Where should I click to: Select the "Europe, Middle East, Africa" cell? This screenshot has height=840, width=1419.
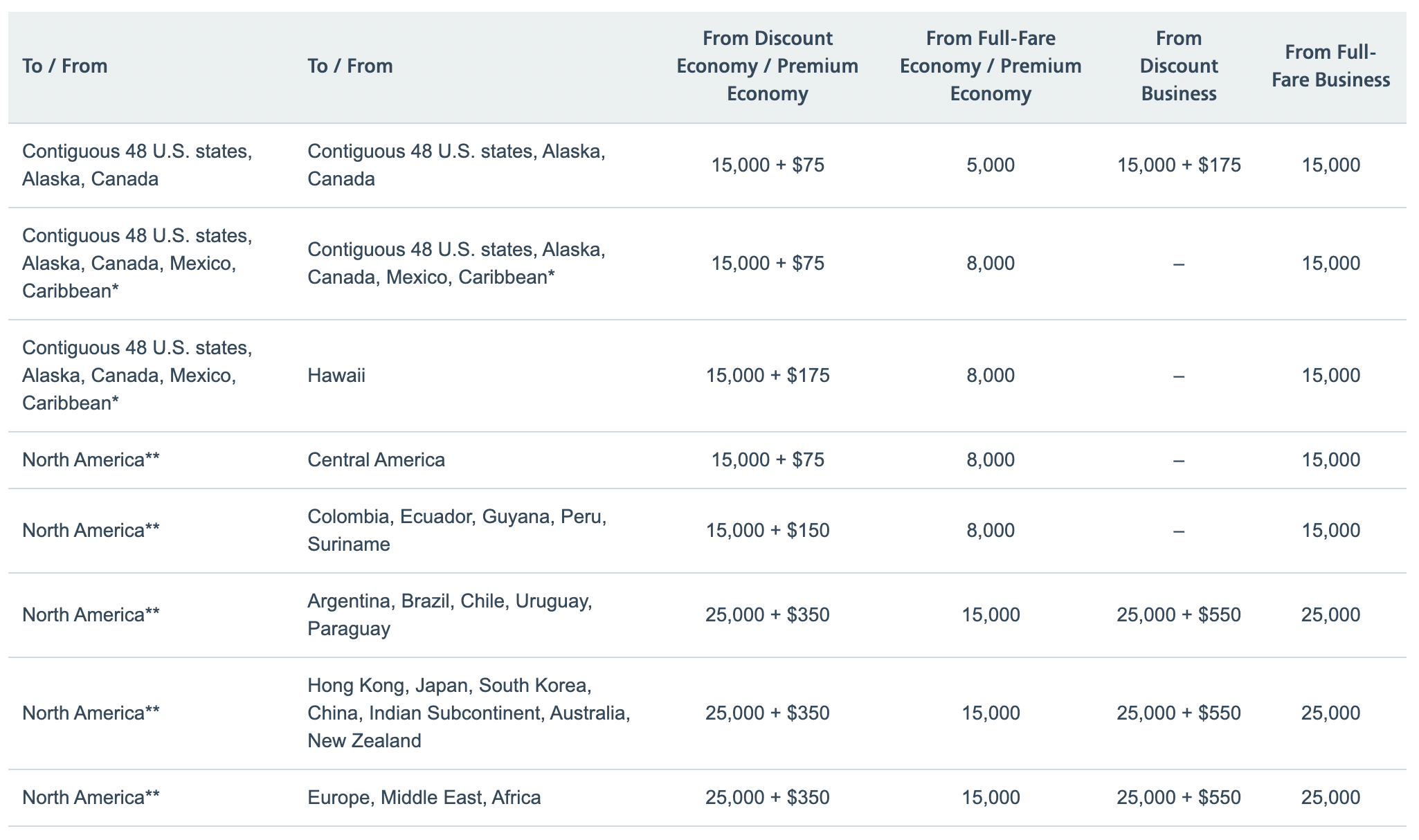(424, 798)
